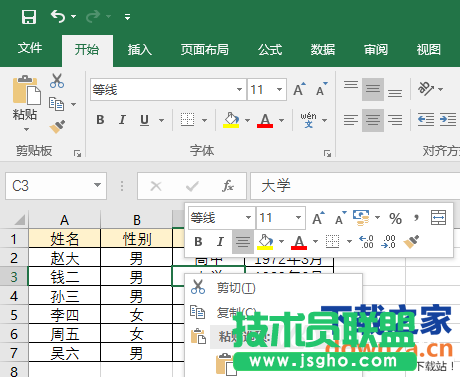Click the Name Box showing C3
Viewport: 460px width, 377px height.
[x=56, y=186]
